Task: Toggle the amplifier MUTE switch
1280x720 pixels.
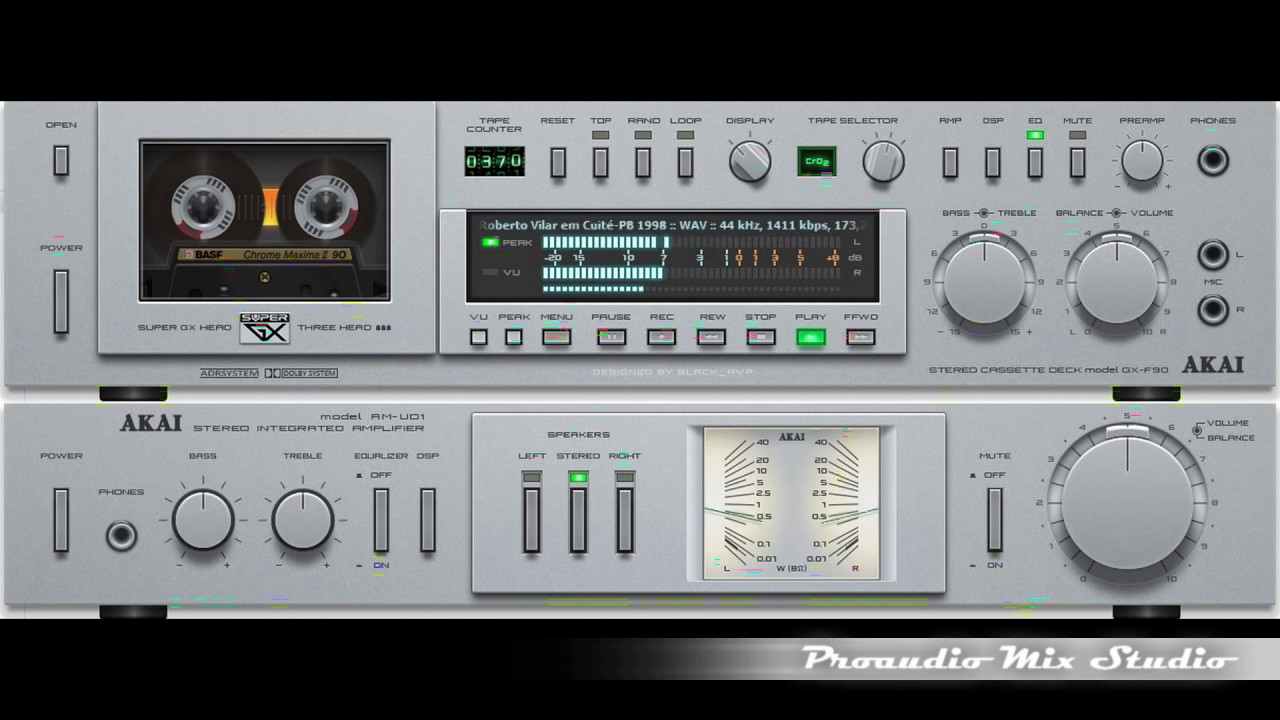Action: point(995,520)
